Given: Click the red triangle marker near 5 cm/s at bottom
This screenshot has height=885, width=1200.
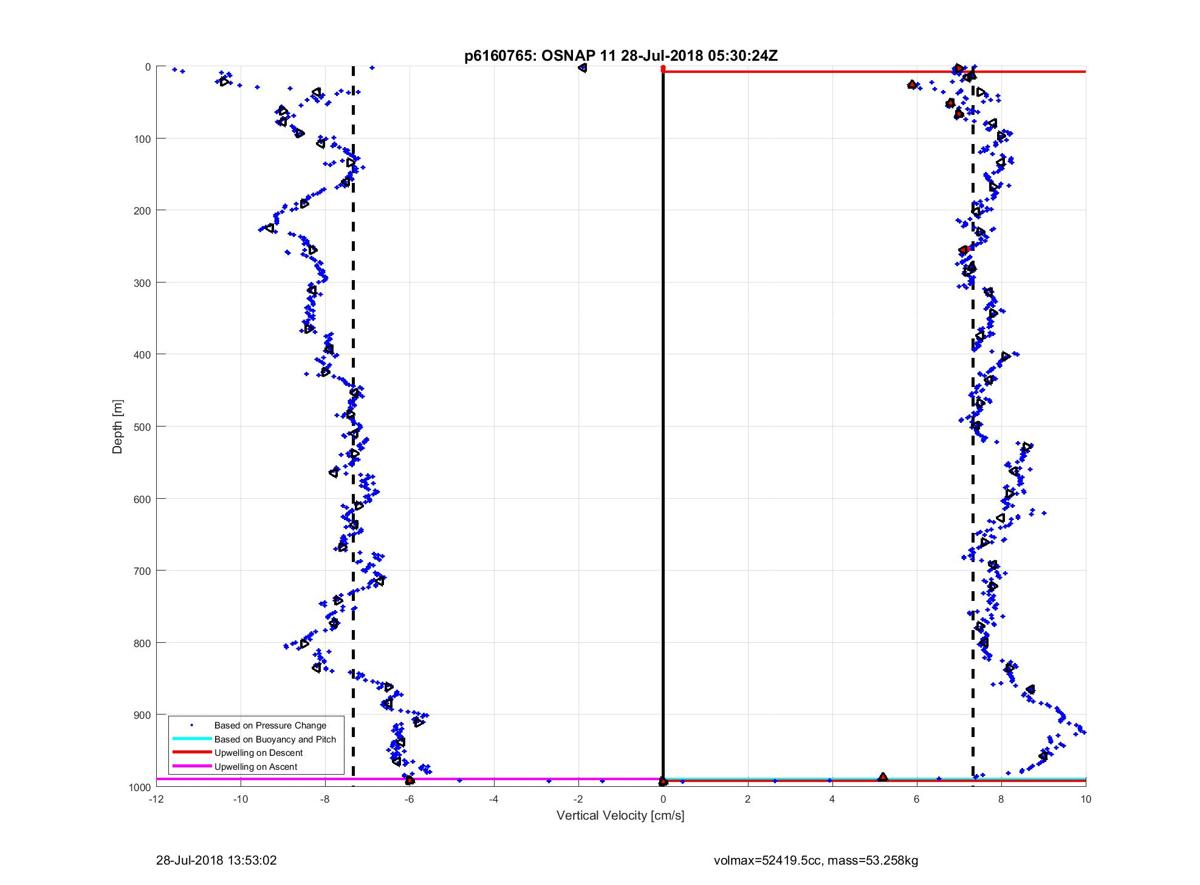Looking at the screenshot, I should 883,777.
